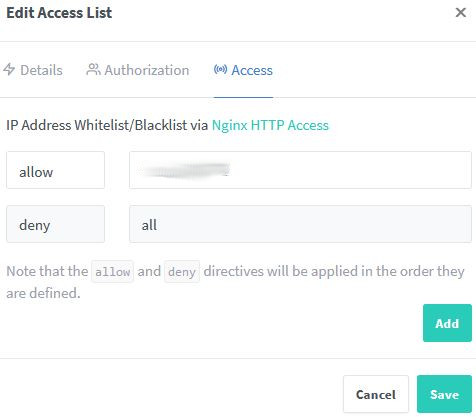Screen dimensions: 476x417
Task: Open the Authorization tab
Action: pyautogui.click(x=138, y=70)
